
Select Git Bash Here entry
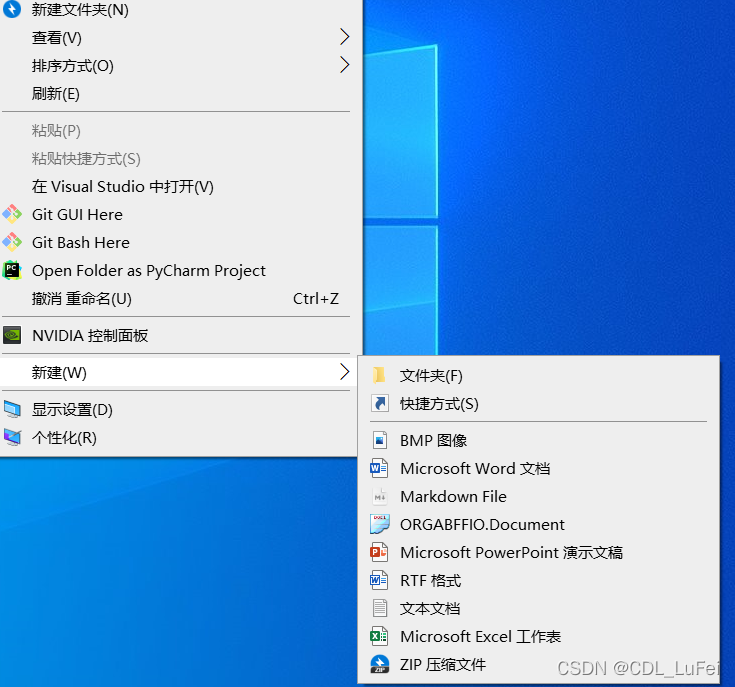177,242
